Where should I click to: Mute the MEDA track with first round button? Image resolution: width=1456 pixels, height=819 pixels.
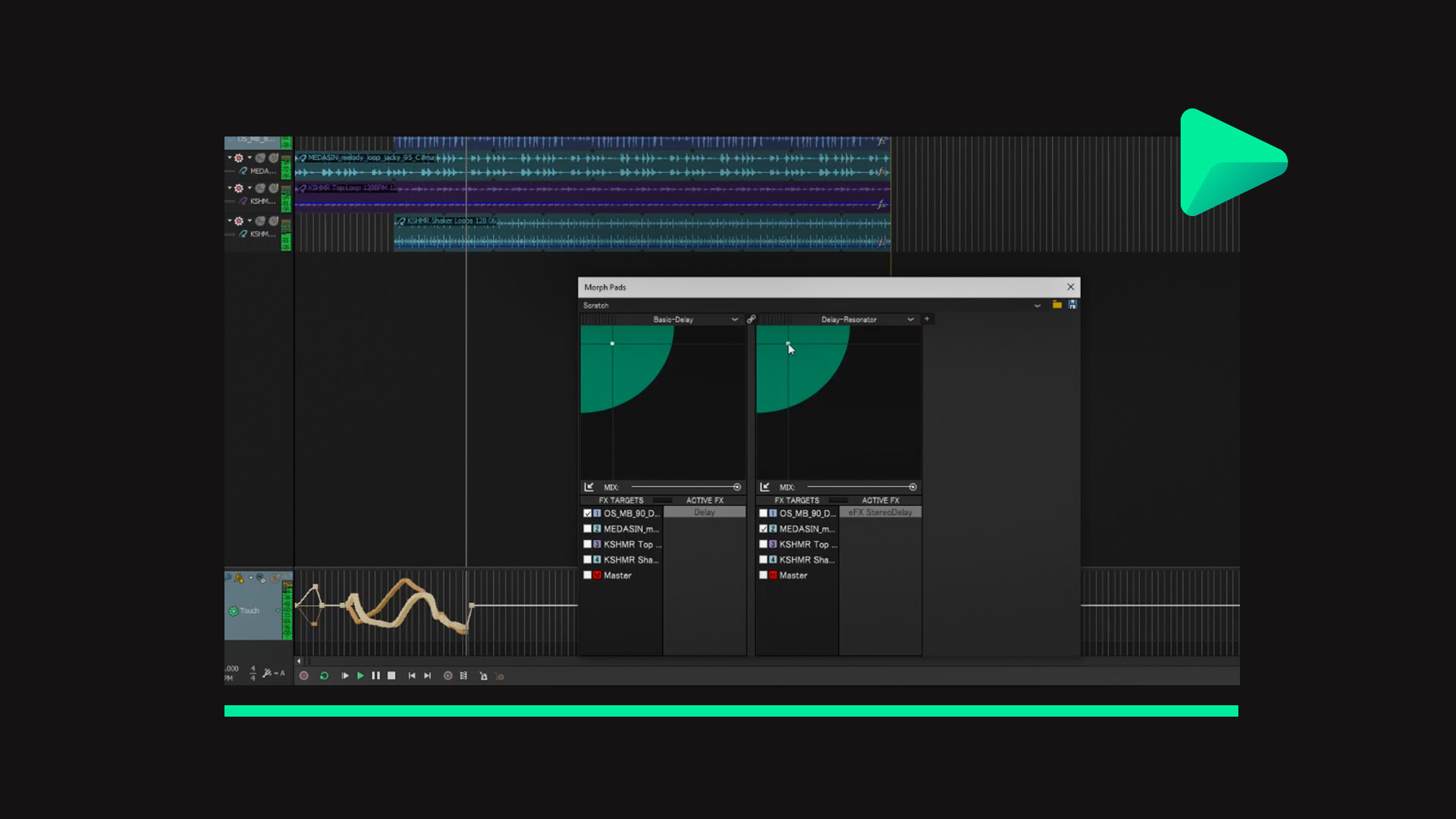(x=260, y=158)
